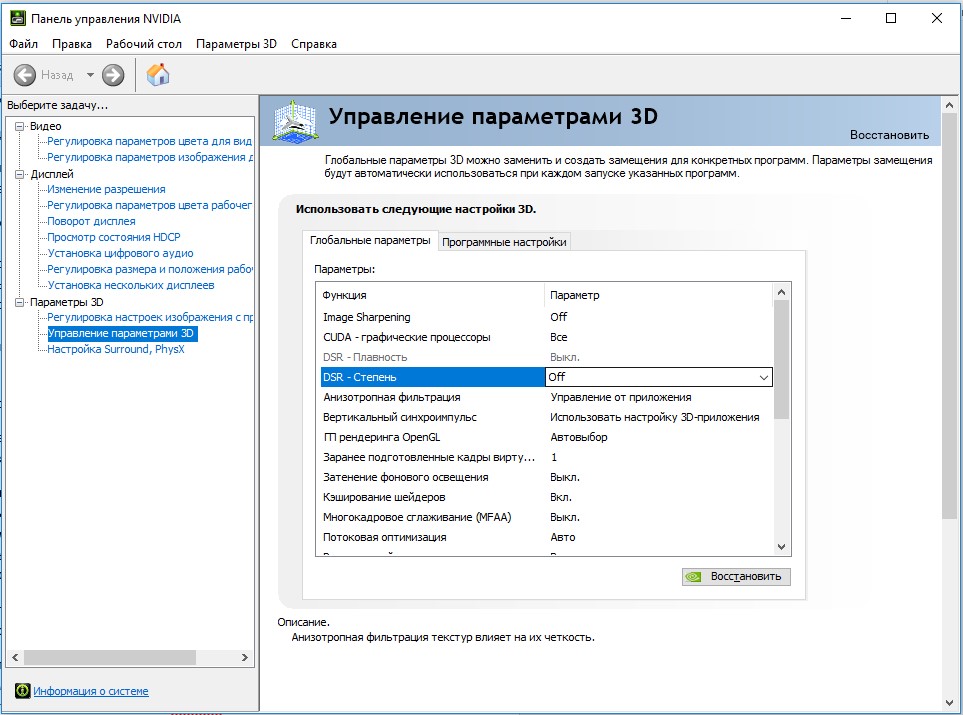Select Заранее подготовленные кадры row
Image resolution: width=963 pixels, height=715 pixels.
[546, 457]
